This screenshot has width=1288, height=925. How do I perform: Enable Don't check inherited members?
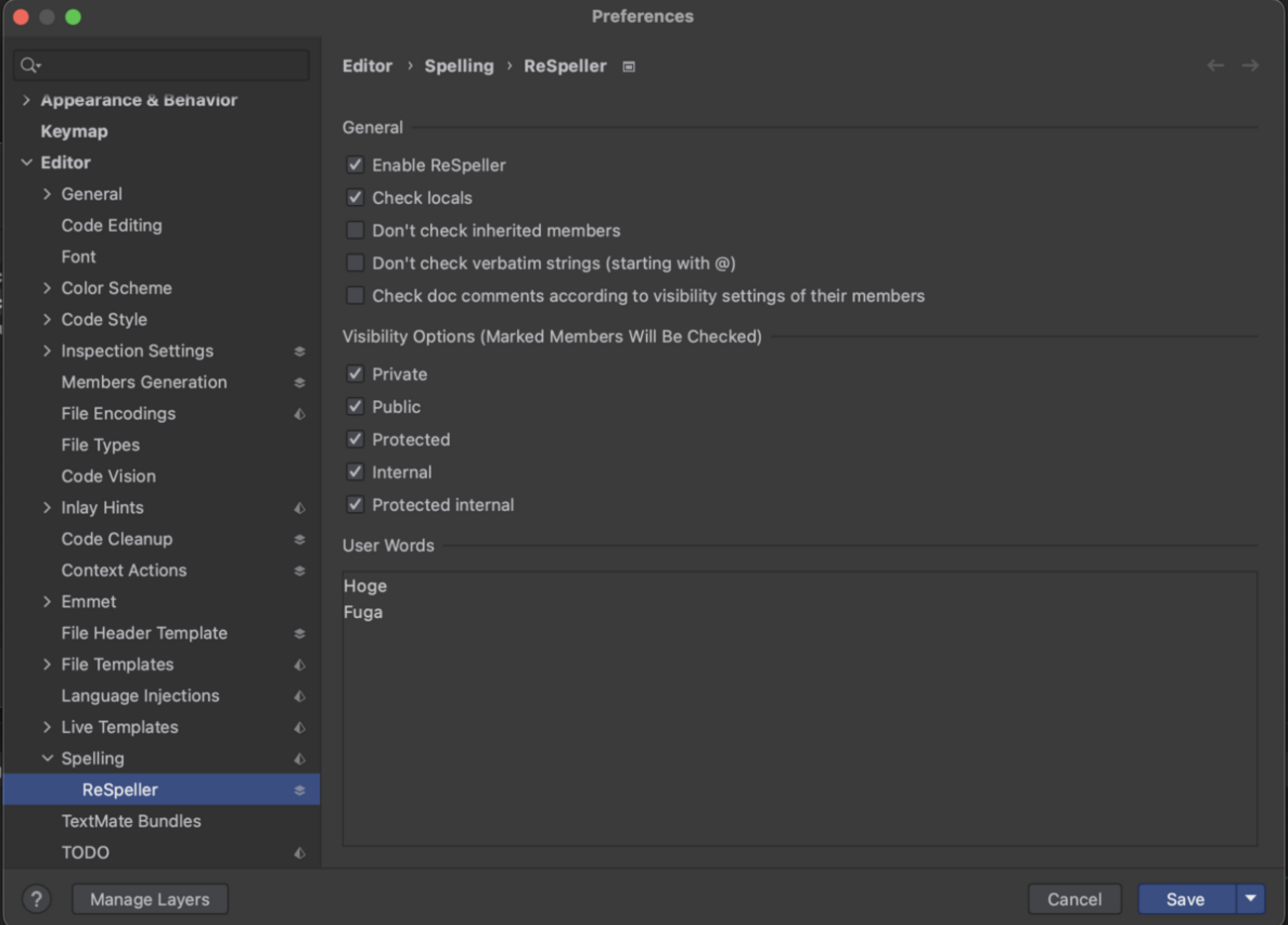355,231
